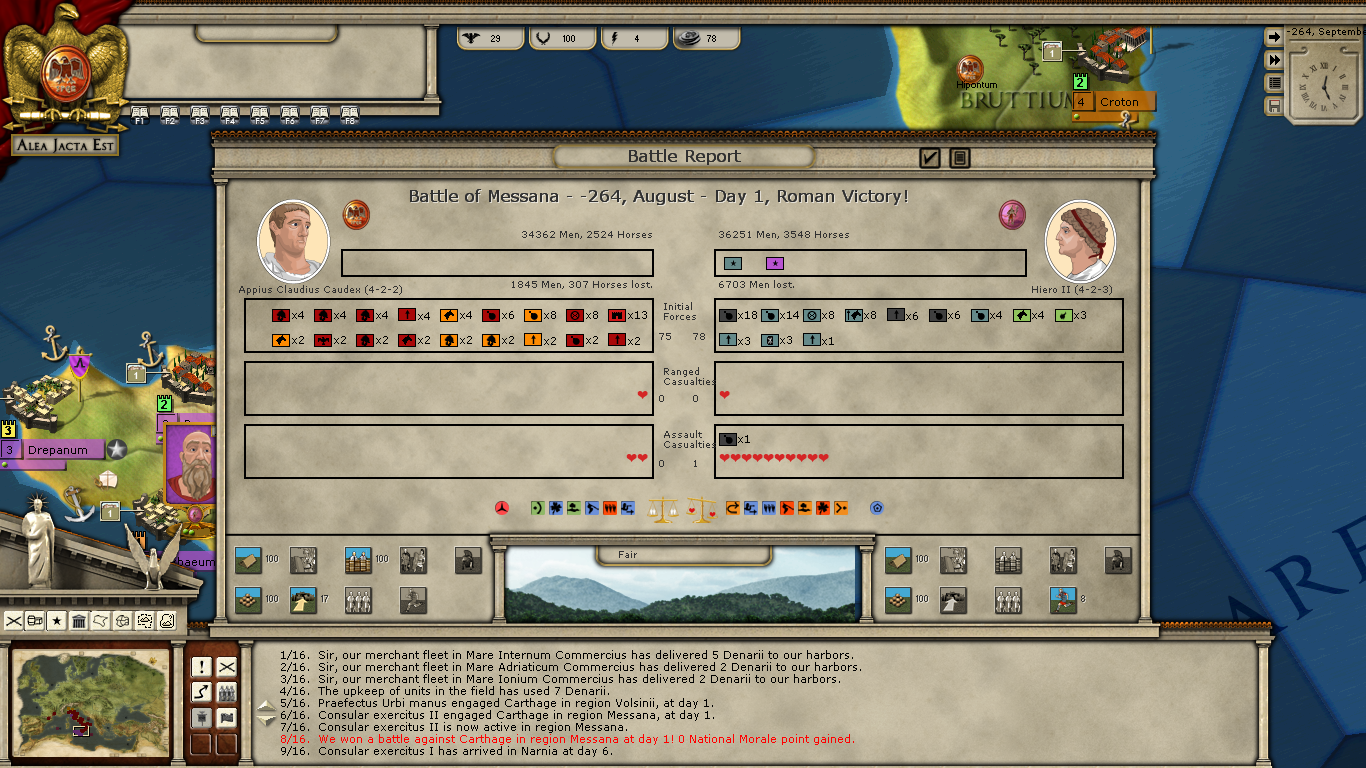Select the temple building map filter
This screenshot has width=1366, height=768.
click(79, 621)
